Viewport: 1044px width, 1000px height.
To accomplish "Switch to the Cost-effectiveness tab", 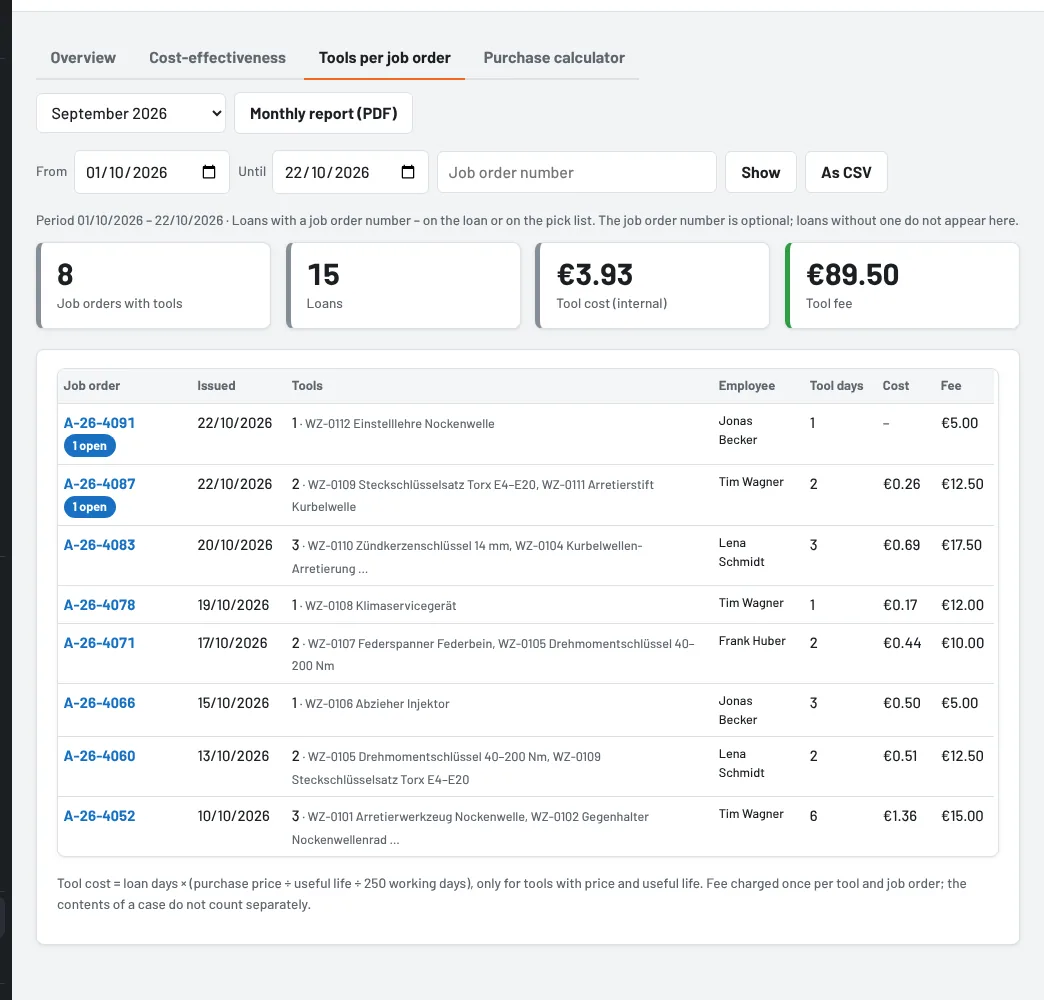I will pos(217,58).
